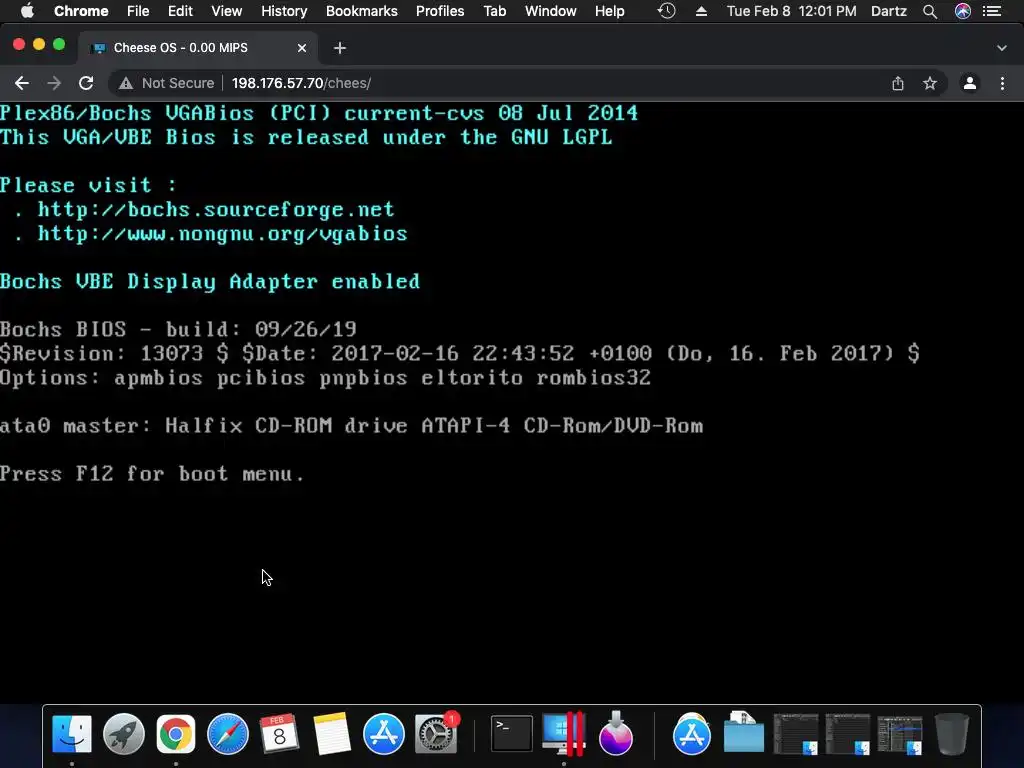Viewport: 1024px width, 768px height.
Task: Click the text http://www.nongnu.org/vgabios
Action: [222, 234]
